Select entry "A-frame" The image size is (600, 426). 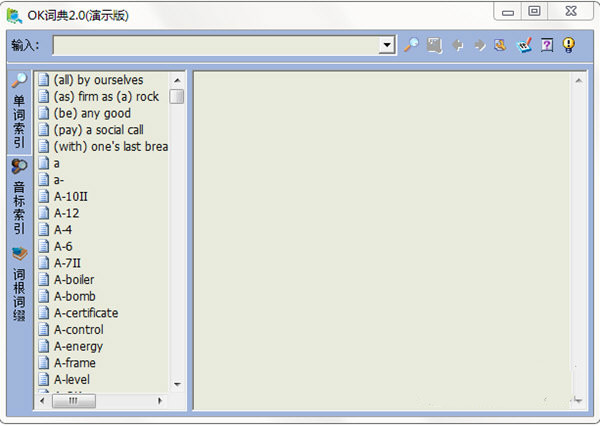[75, 363]
